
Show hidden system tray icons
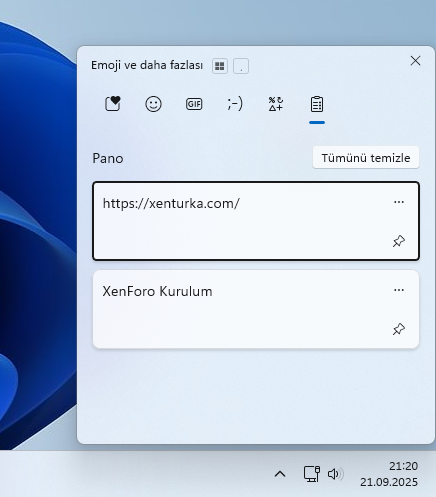click(x=280, y=474)
